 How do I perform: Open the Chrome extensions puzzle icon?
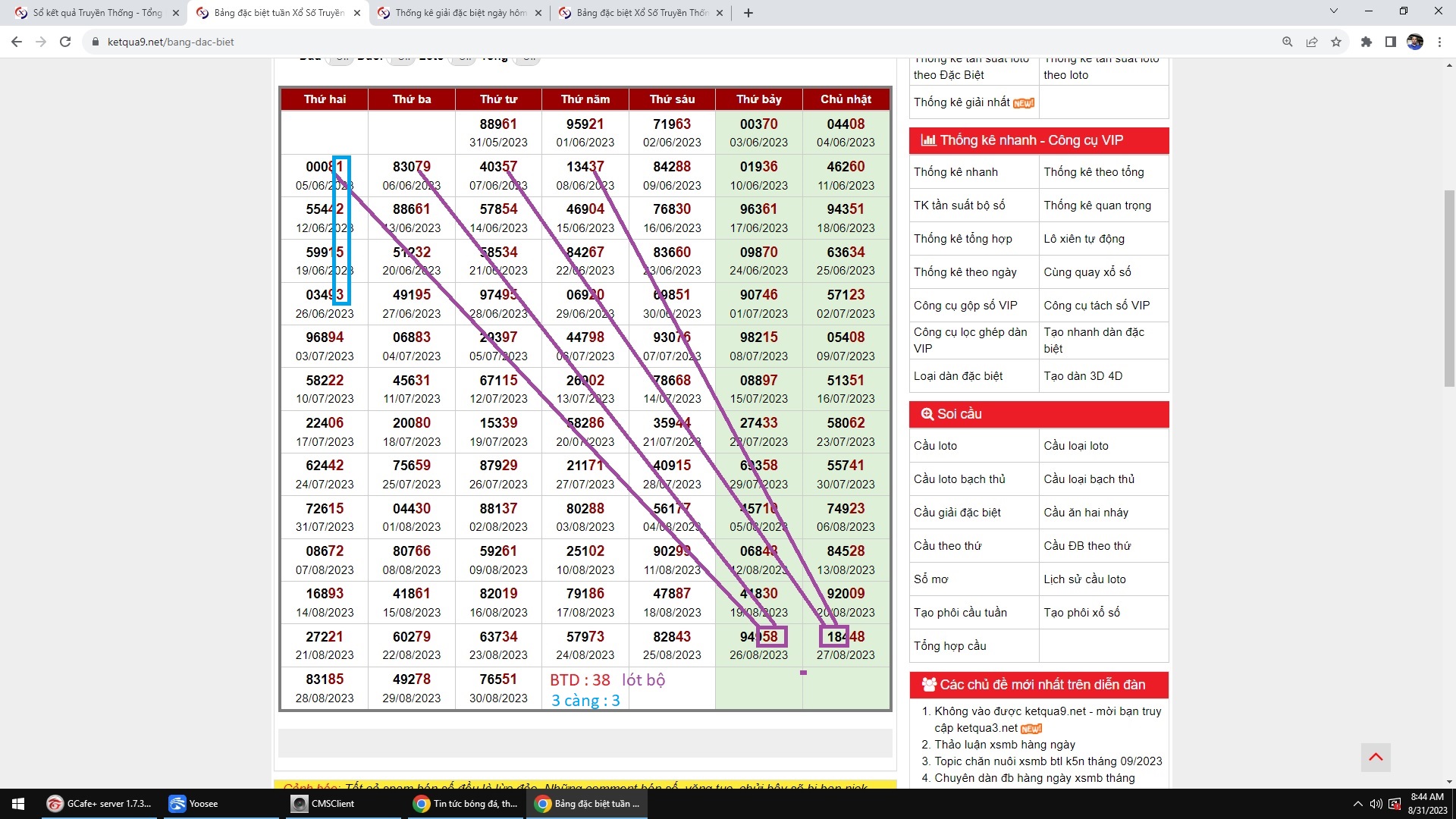(1366, 42)
